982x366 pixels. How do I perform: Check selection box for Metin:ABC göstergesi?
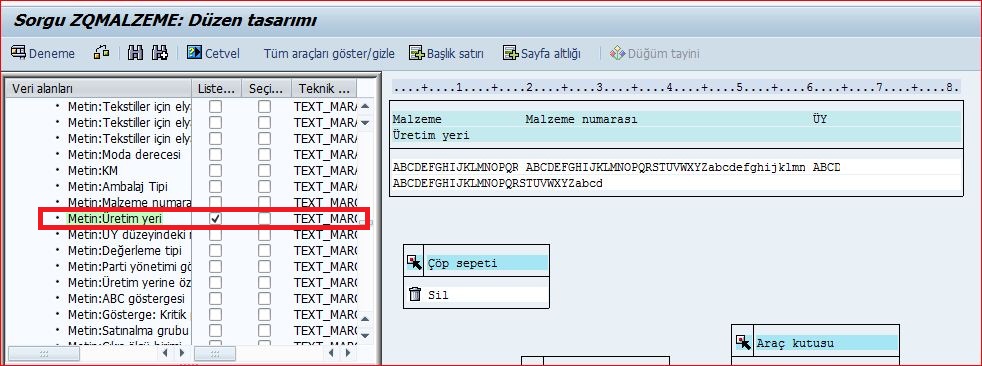coord(265,298)
